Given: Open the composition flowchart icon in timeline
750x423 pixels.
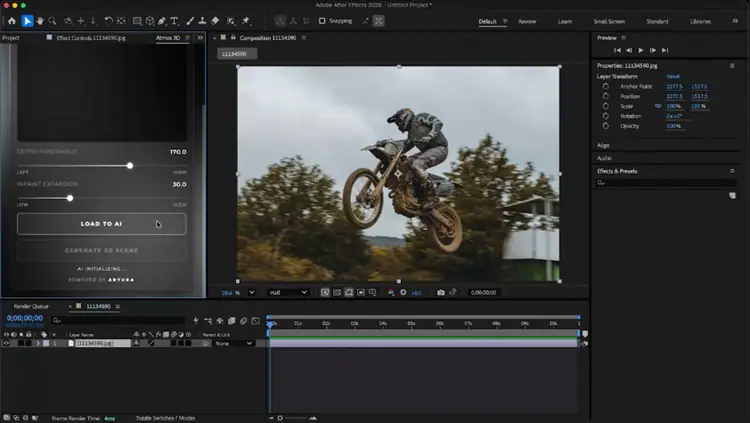Looking at the screenshot, I should click(x=208, y=321).
